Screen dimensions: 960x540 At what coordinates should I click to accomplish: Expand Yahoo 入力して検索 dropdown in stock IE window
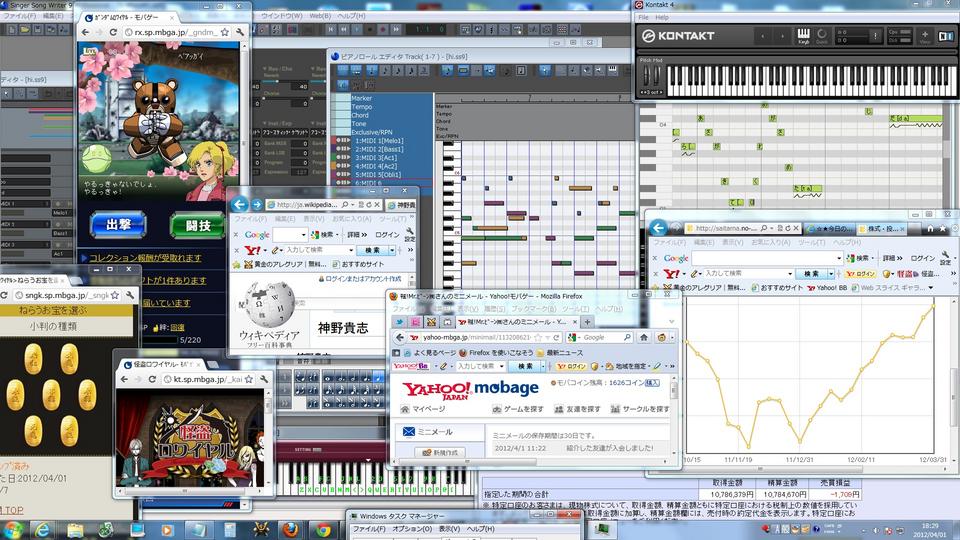pos(790,273)
